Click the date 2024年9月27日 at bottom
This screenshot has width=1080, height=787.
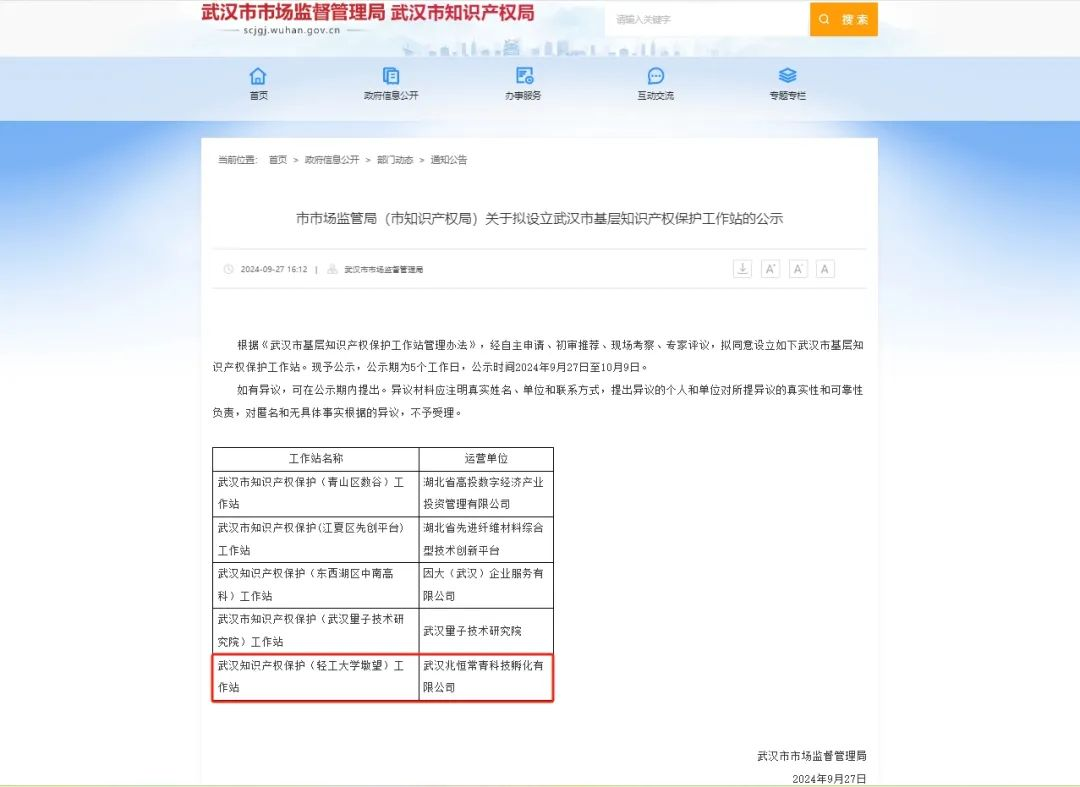coord(829,779)
